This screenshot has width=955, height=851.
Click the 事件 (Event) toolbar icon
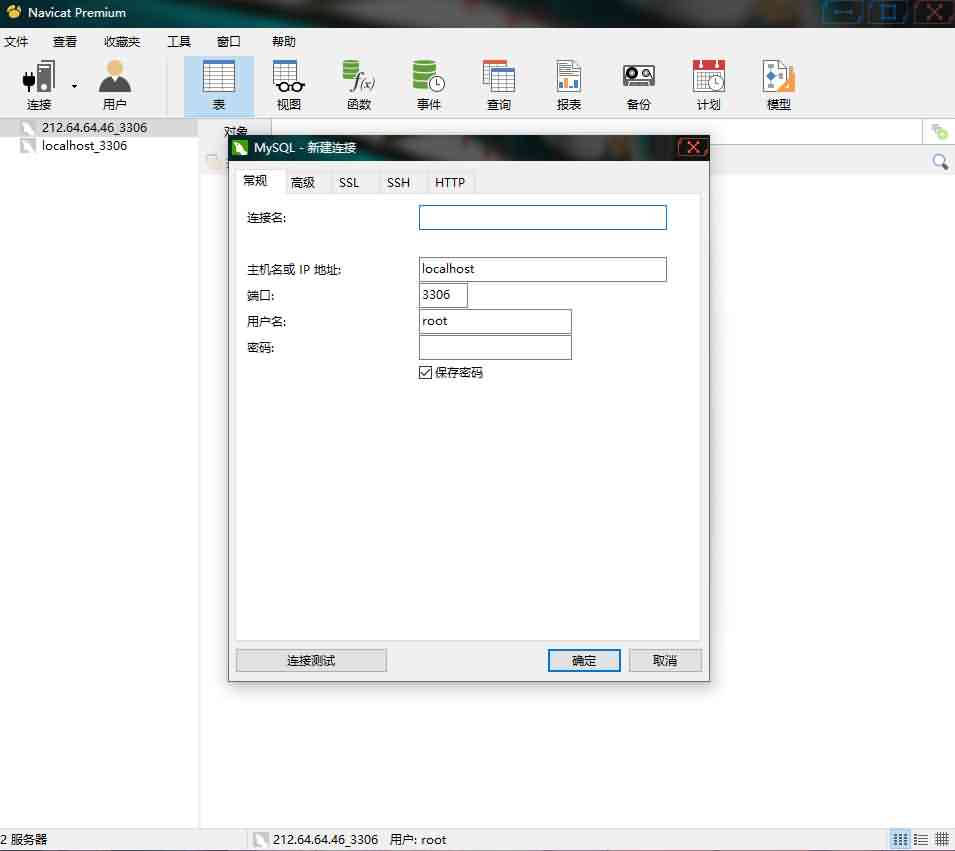[428, 85]
